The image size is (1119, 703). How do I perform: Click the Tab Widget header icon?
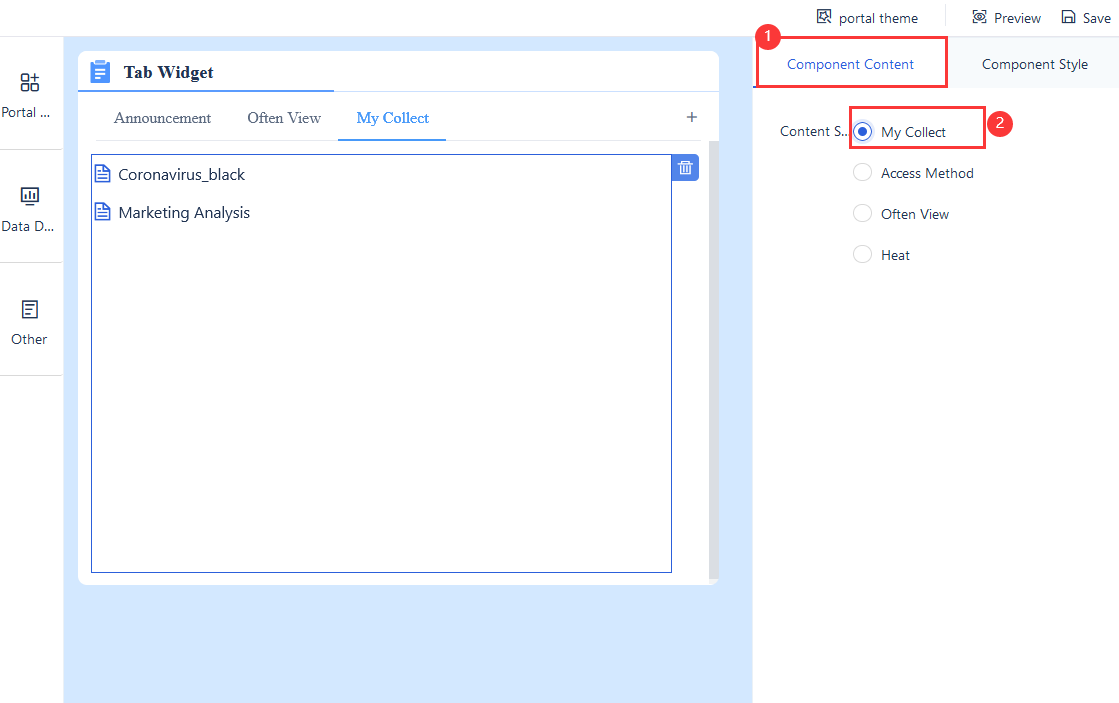click(100, 71)
